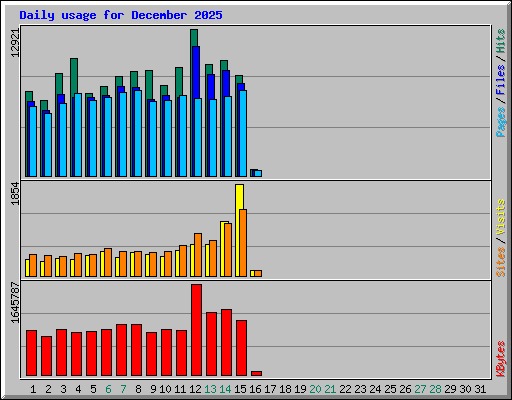Click the small red KBytes bar for day 16
Viewport: 512px width, 400px height.
click(x=257, y=374)
